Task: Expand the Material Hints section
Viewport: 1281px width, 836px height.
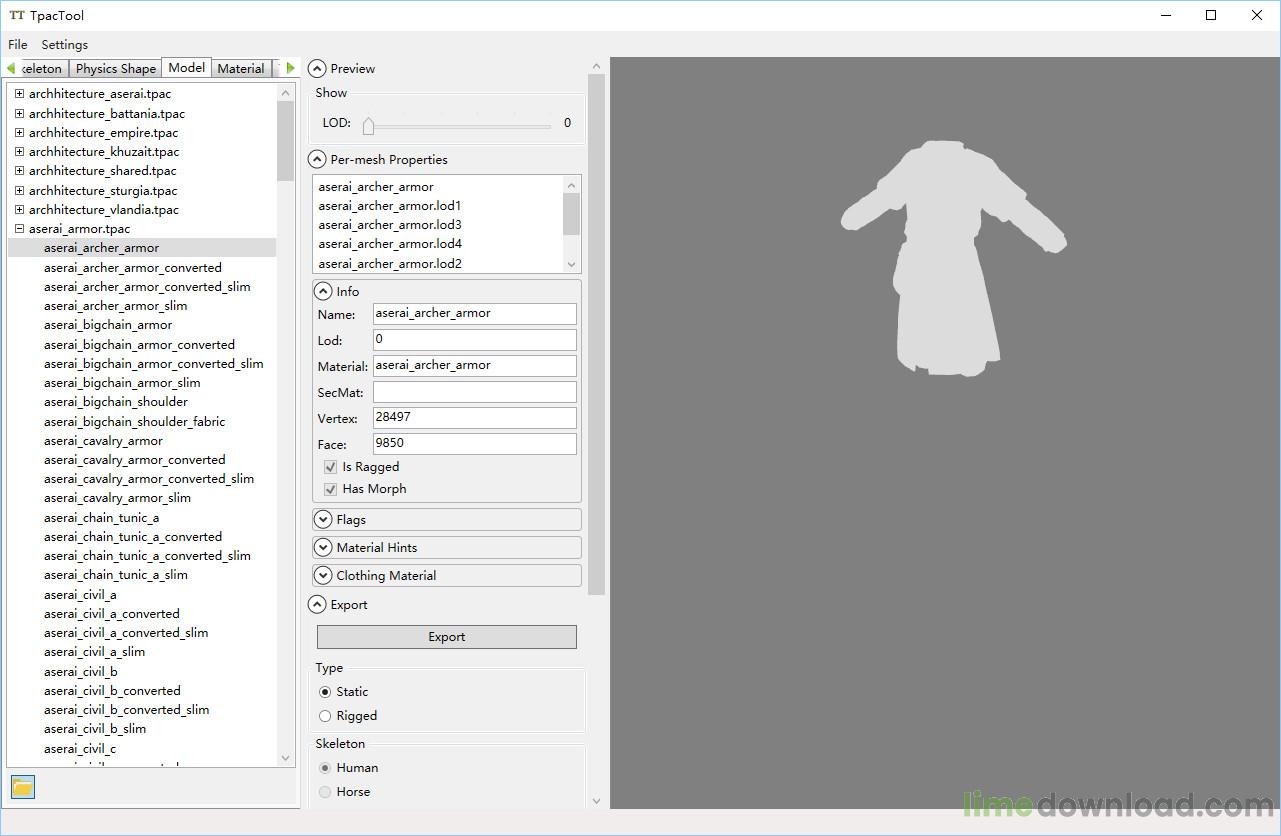Action: pos(323,548)
